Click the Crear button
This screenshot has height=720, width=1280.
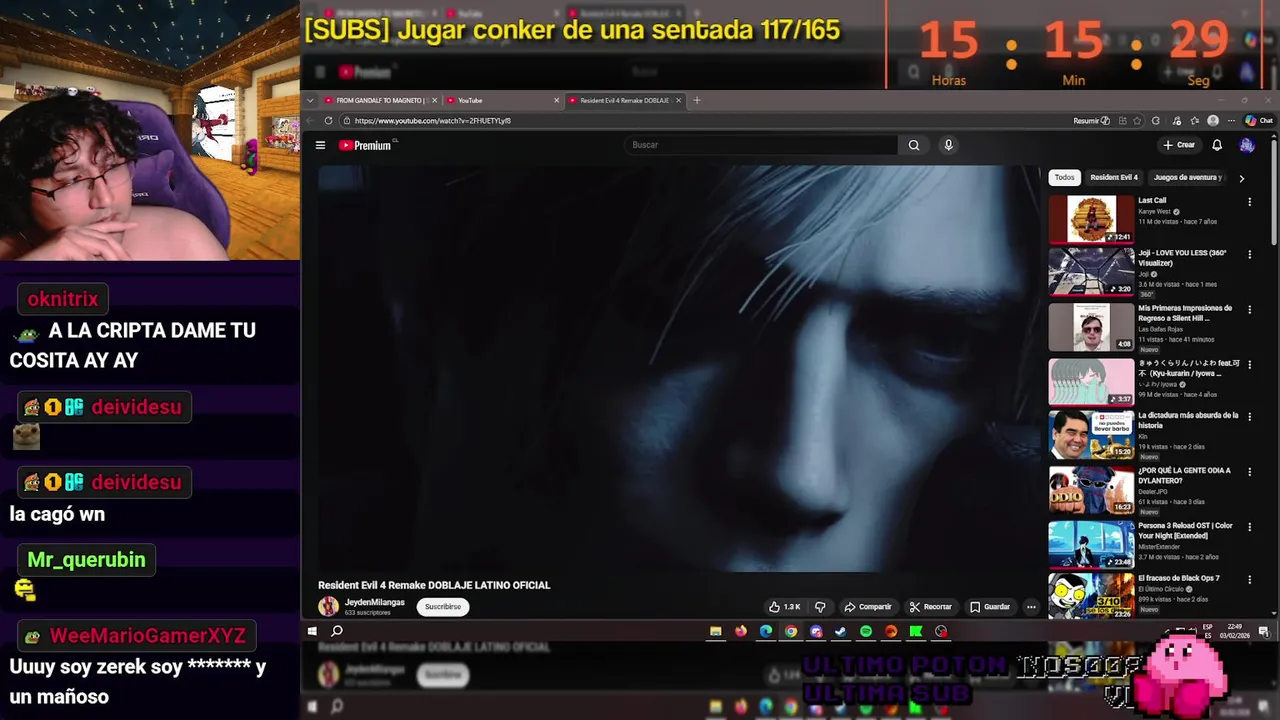point(1179,145)
